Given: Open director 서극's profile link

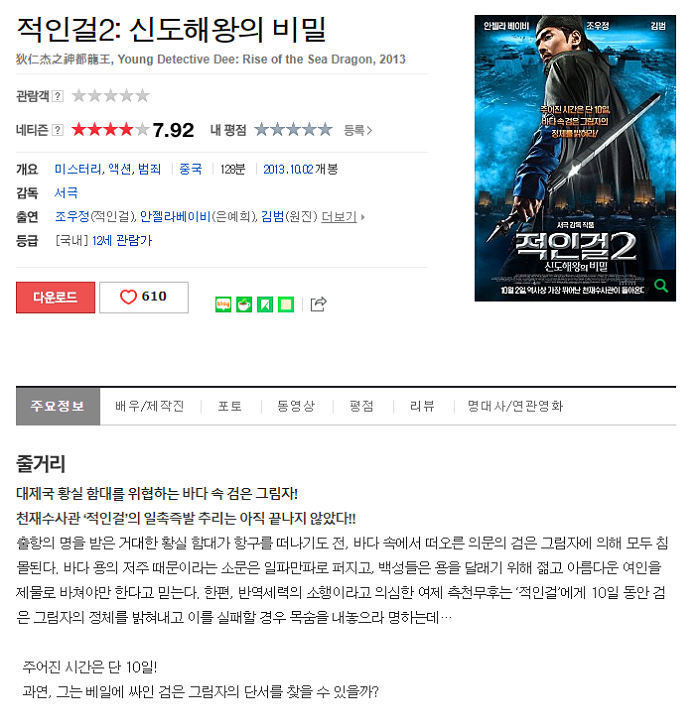Looking at the screenshot, I should 66,192.
